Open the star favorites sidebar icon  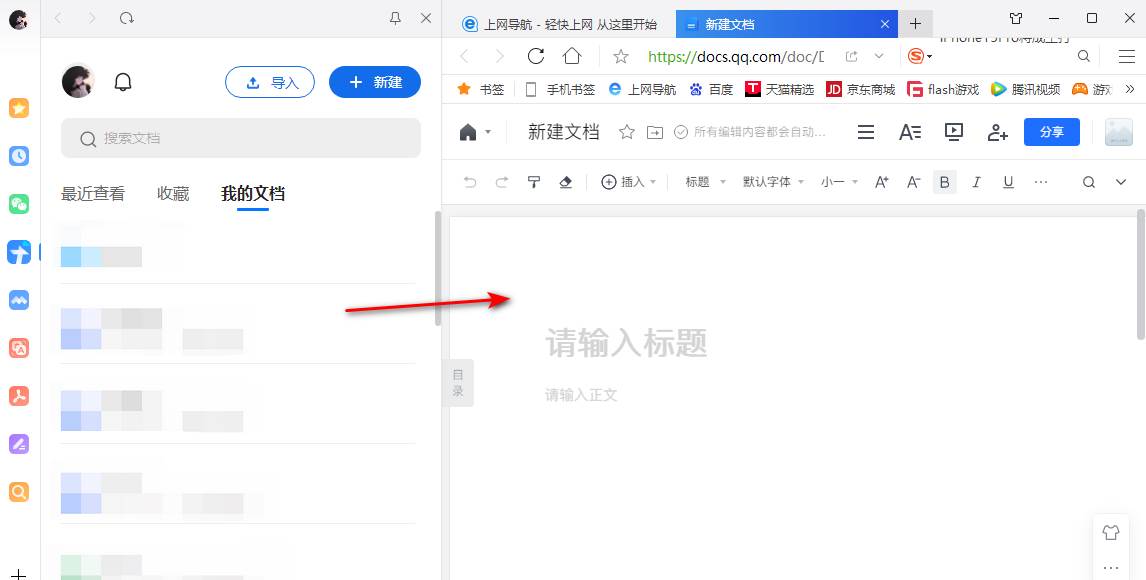19,109
